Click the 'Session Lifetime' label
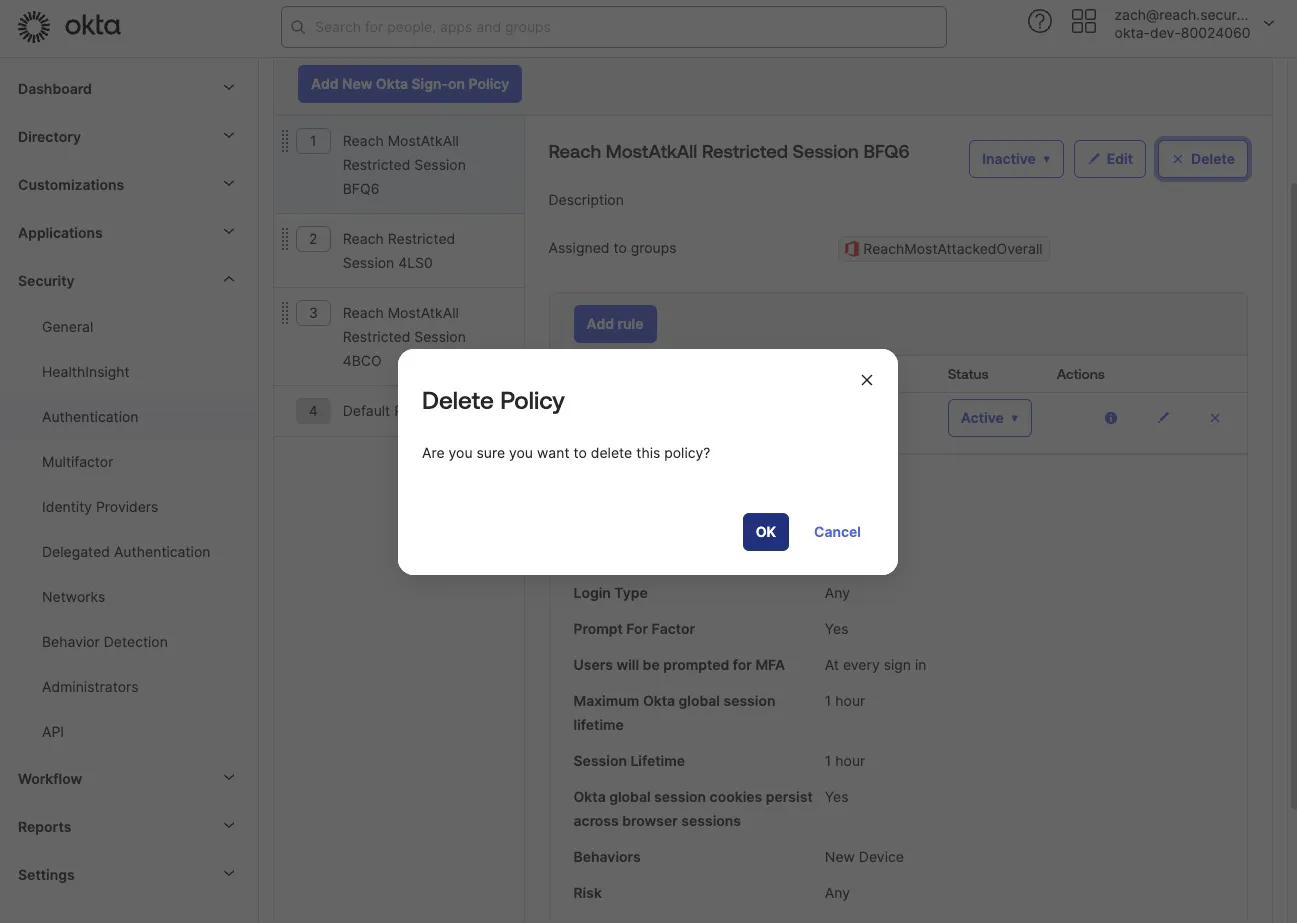 point(629,761)
